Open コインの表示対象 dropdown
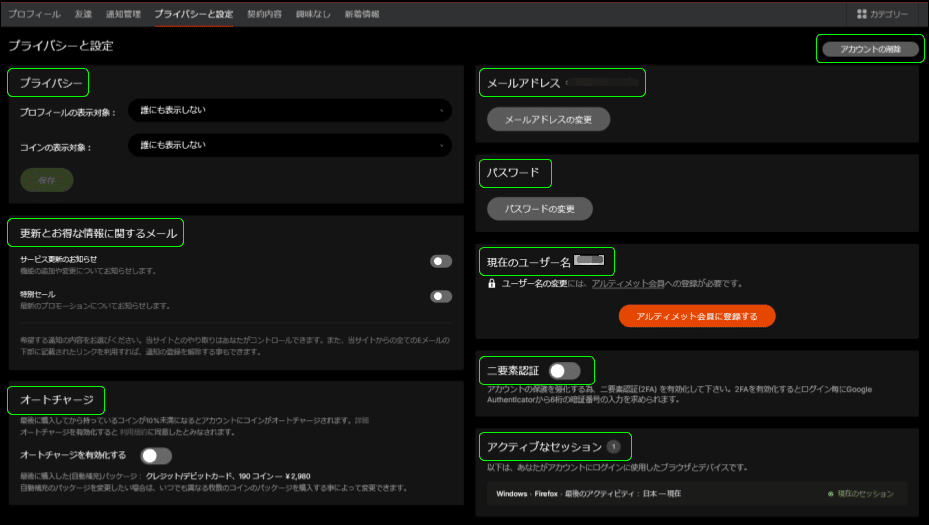Image resolution: width=929 pixels, height=525 pixels. coord(290,145)
